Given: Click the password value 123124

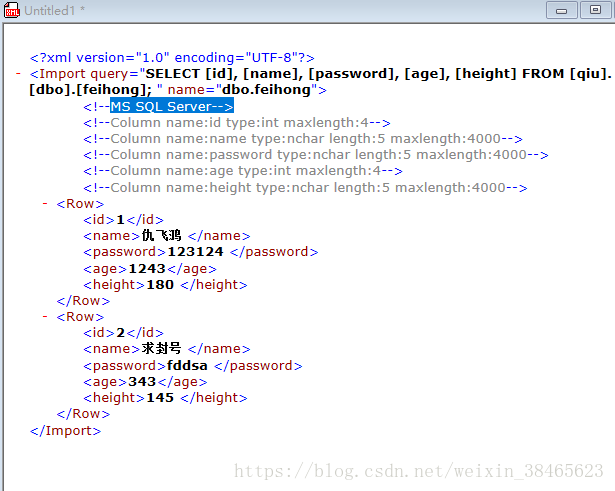Looking at the screenshot, I should coord(195,252).
